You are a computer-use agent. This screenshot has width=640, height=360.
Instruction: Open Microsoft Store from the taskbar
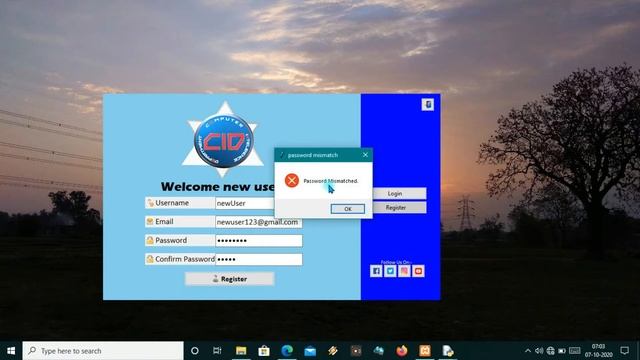coord(264,351)
